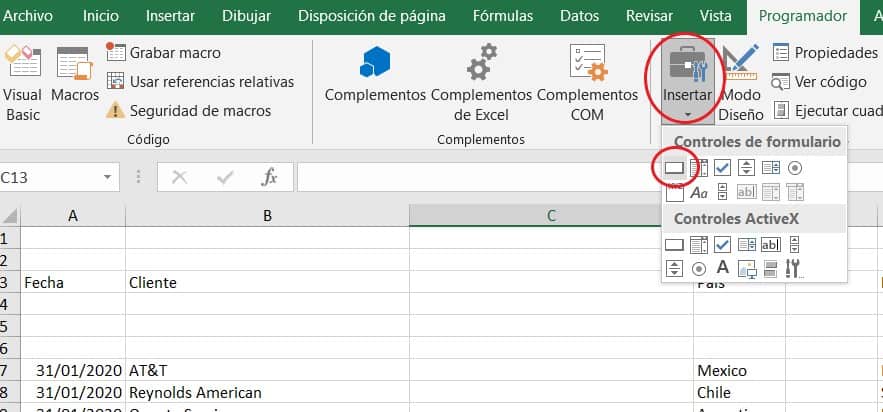Click the Grabar macro icon
The width and height of the screenshot is (883, 412).
pyautogui.click(x=116, y=53)
